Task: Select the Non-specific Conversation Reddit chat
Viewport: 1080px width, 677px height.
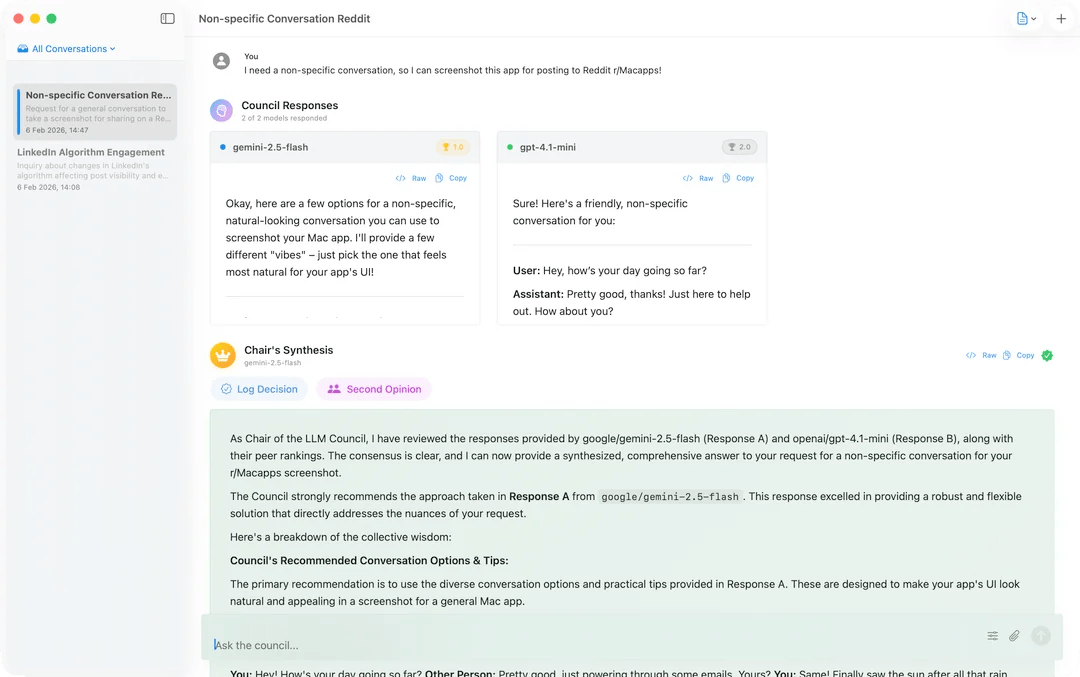Action: click(96, 111)
